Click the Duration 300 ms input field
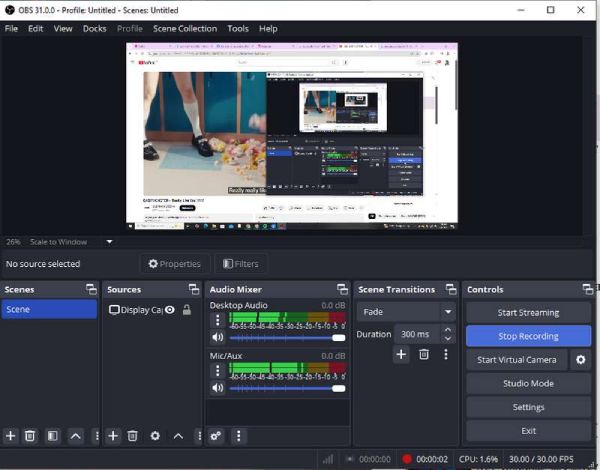Screen dimensions: 600x470 (418, 334)
